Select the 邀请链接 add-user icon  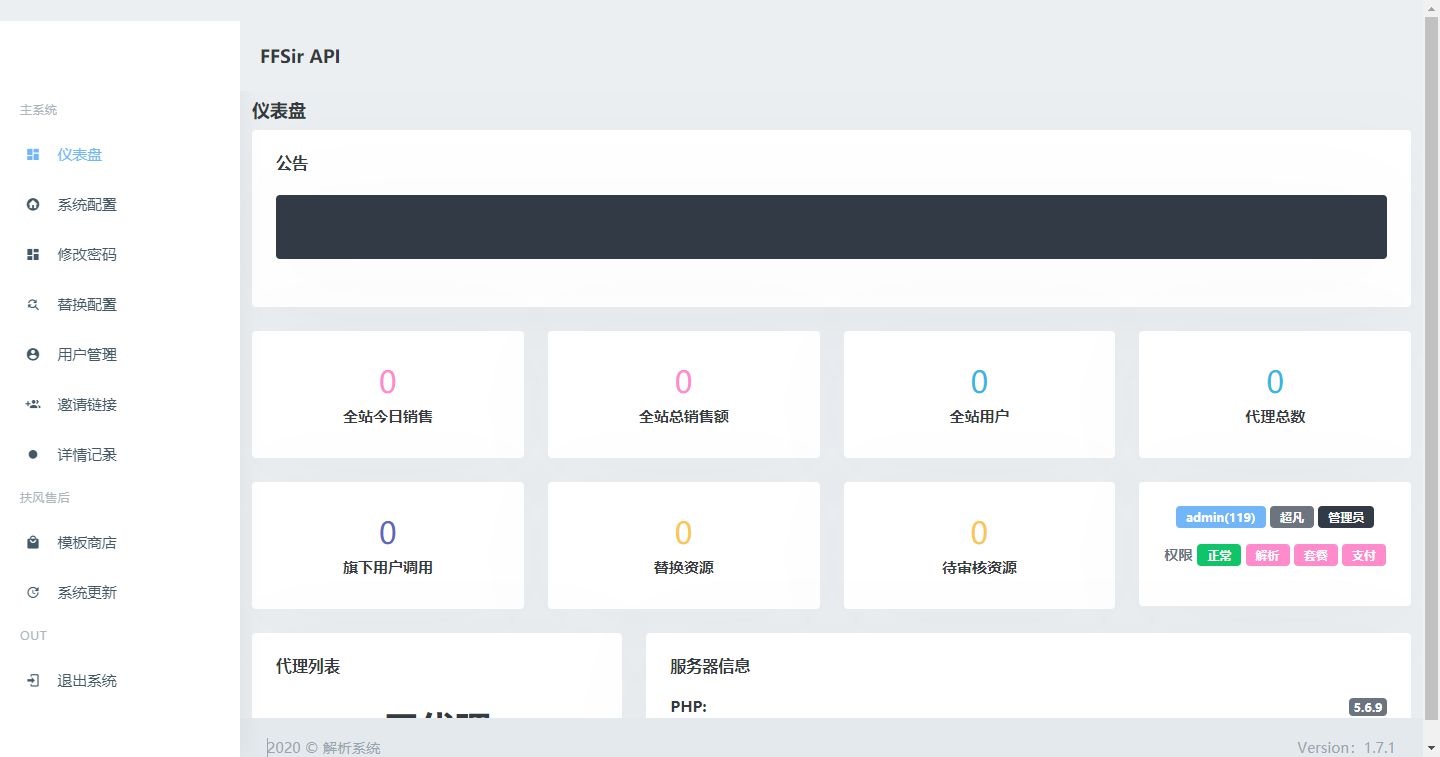(x=31, y=404)
